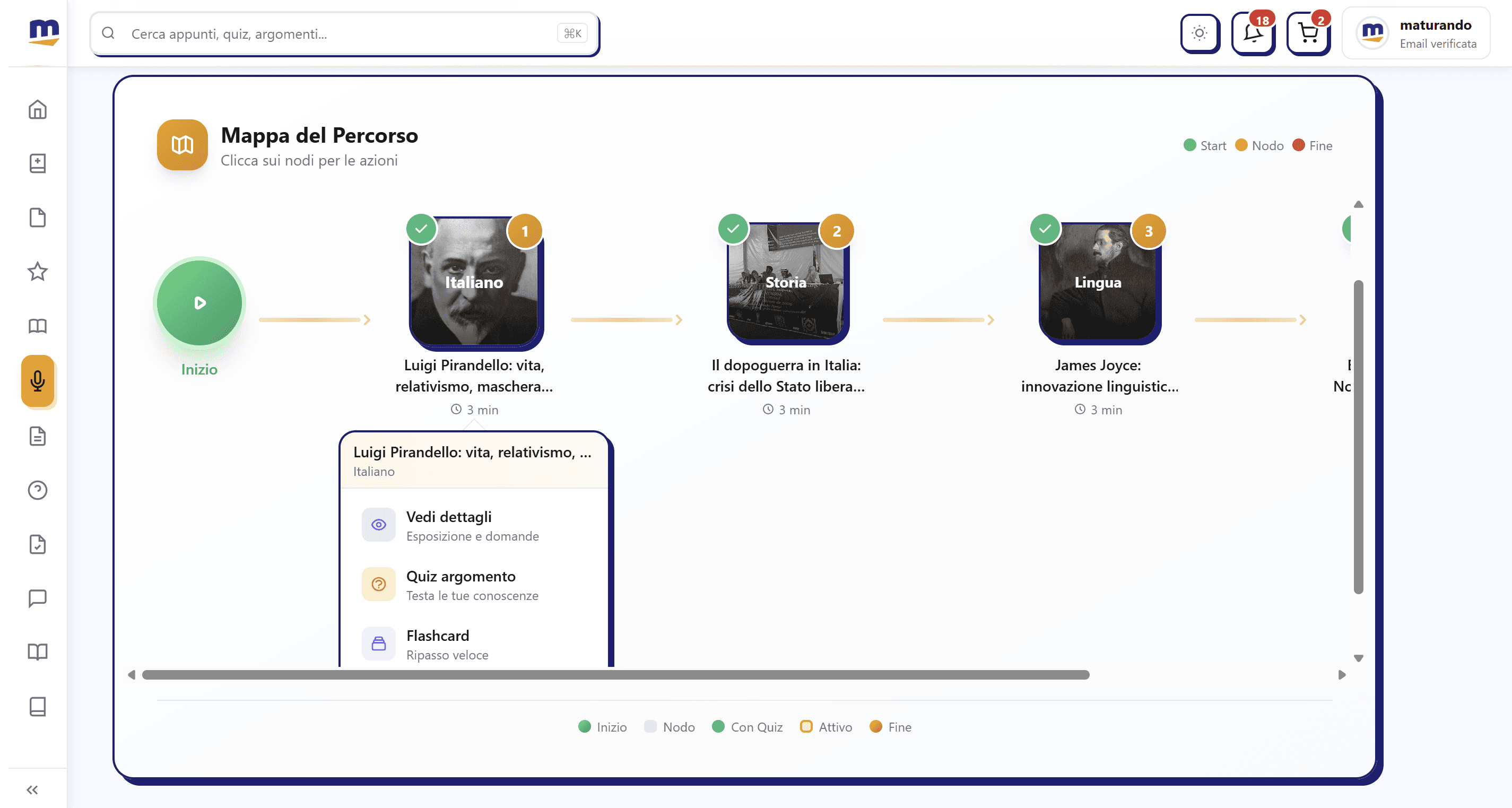The image size is (1512, 808).
Task: Click the number 2 badge on Storia node
Action: click(837, 231)
